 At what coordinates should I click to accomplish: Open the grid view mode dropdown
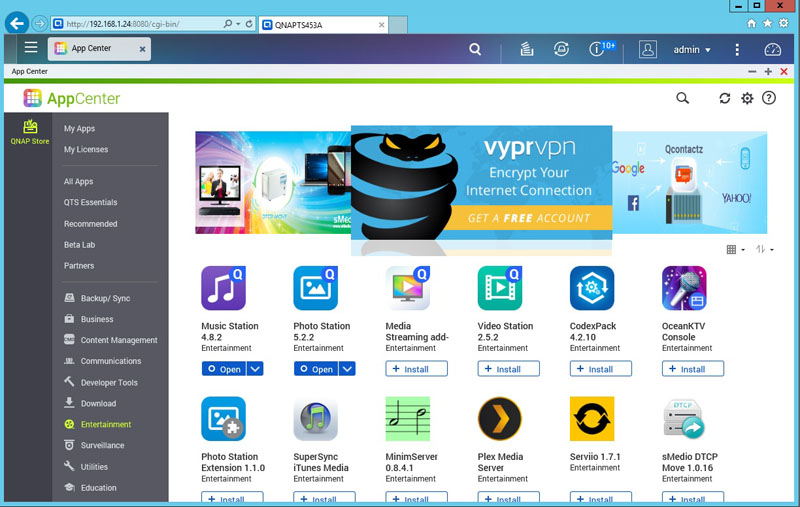point(735,249)
